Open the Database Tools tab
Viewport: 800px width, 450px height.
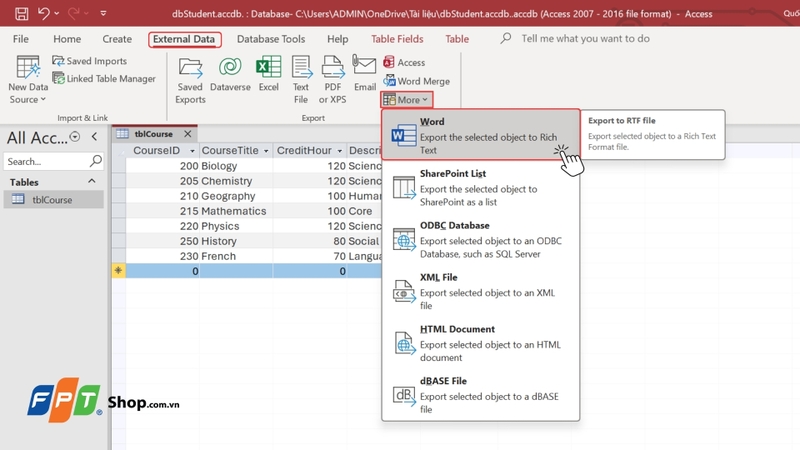tap(271, 39)
